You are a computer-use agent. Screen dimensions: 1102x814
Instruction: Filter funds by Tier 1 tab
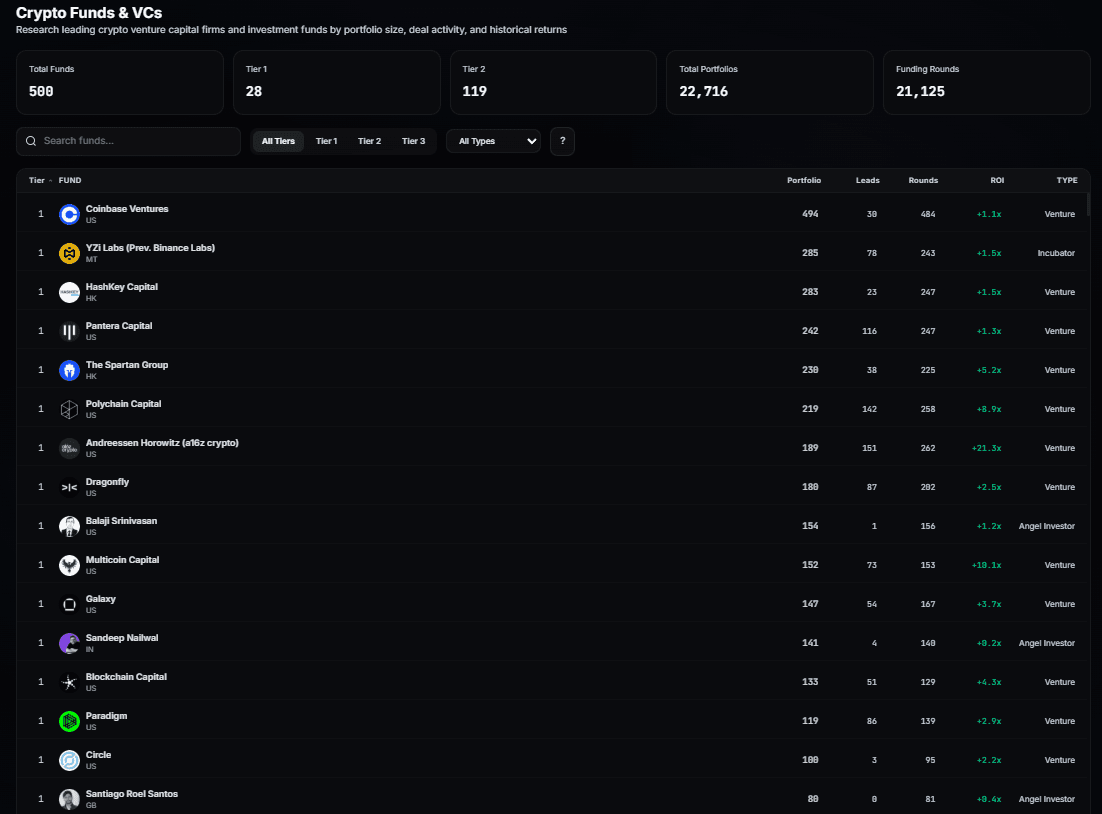(x=326, y=141)
